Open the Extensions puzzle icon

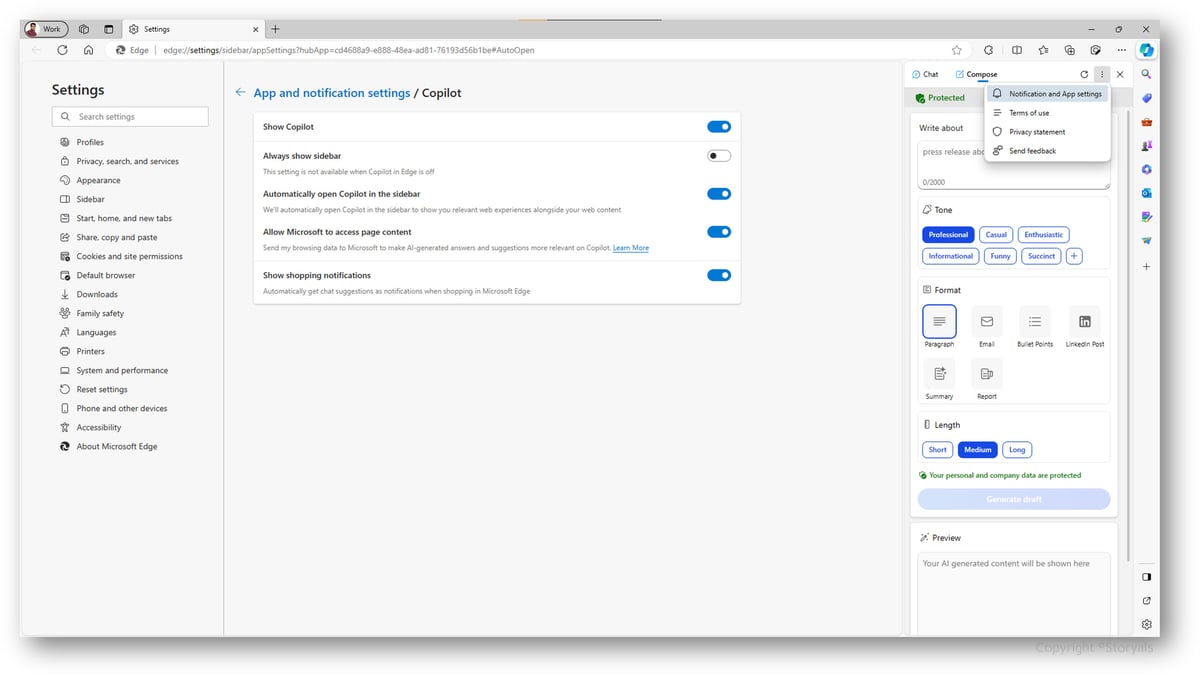point(989,50)
